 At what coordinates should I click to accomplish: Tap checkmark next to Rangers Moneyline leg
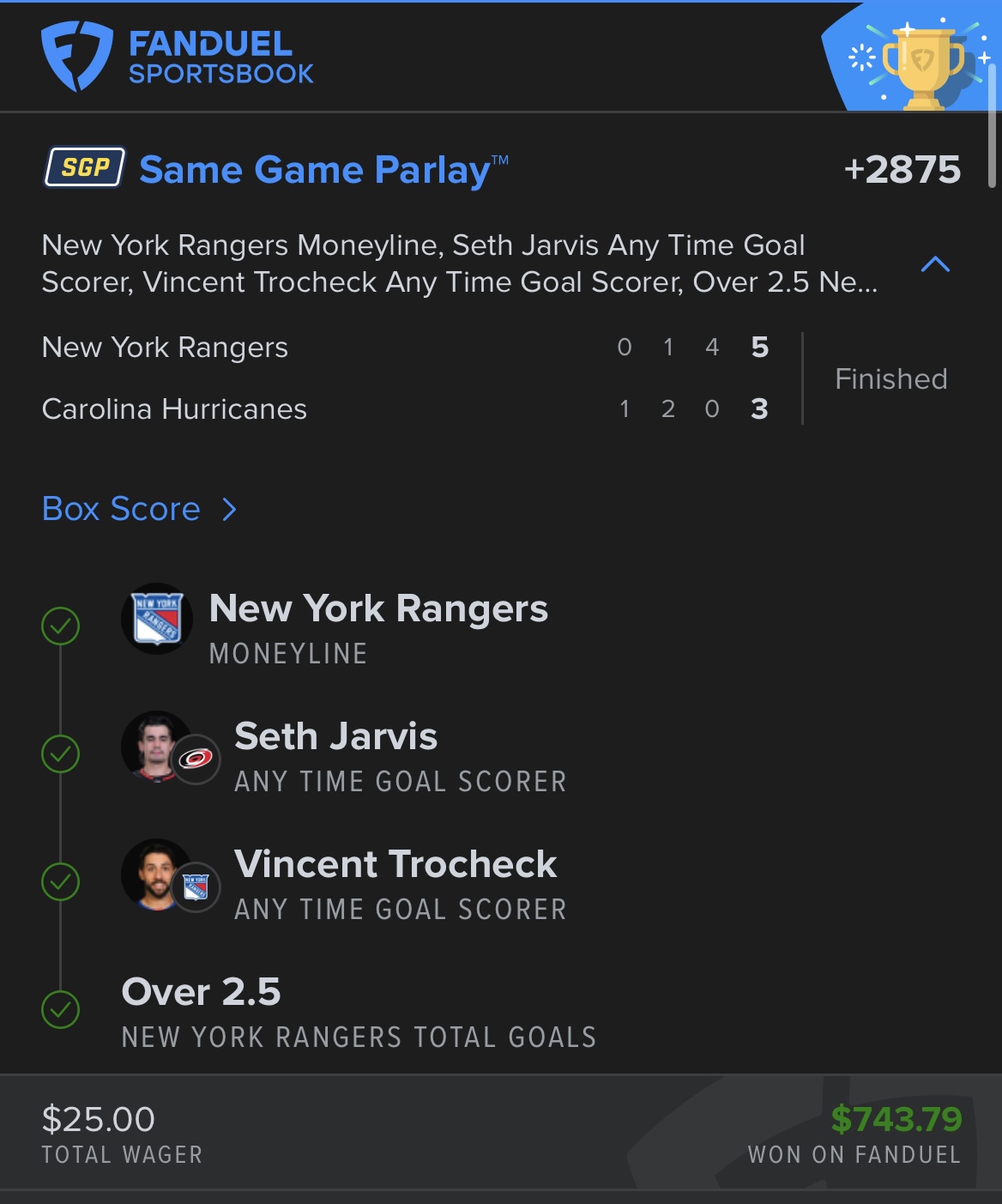pos(61,626)
